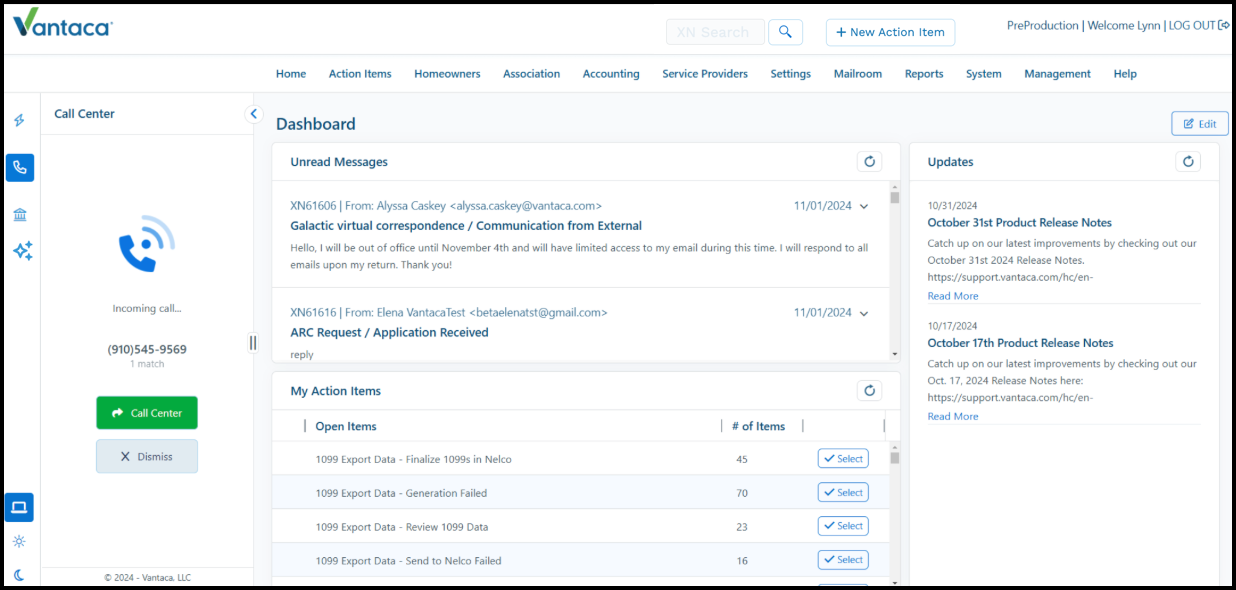The image size is (1236, 590).
Task: Open the Accounting menu
Action: 611,74
